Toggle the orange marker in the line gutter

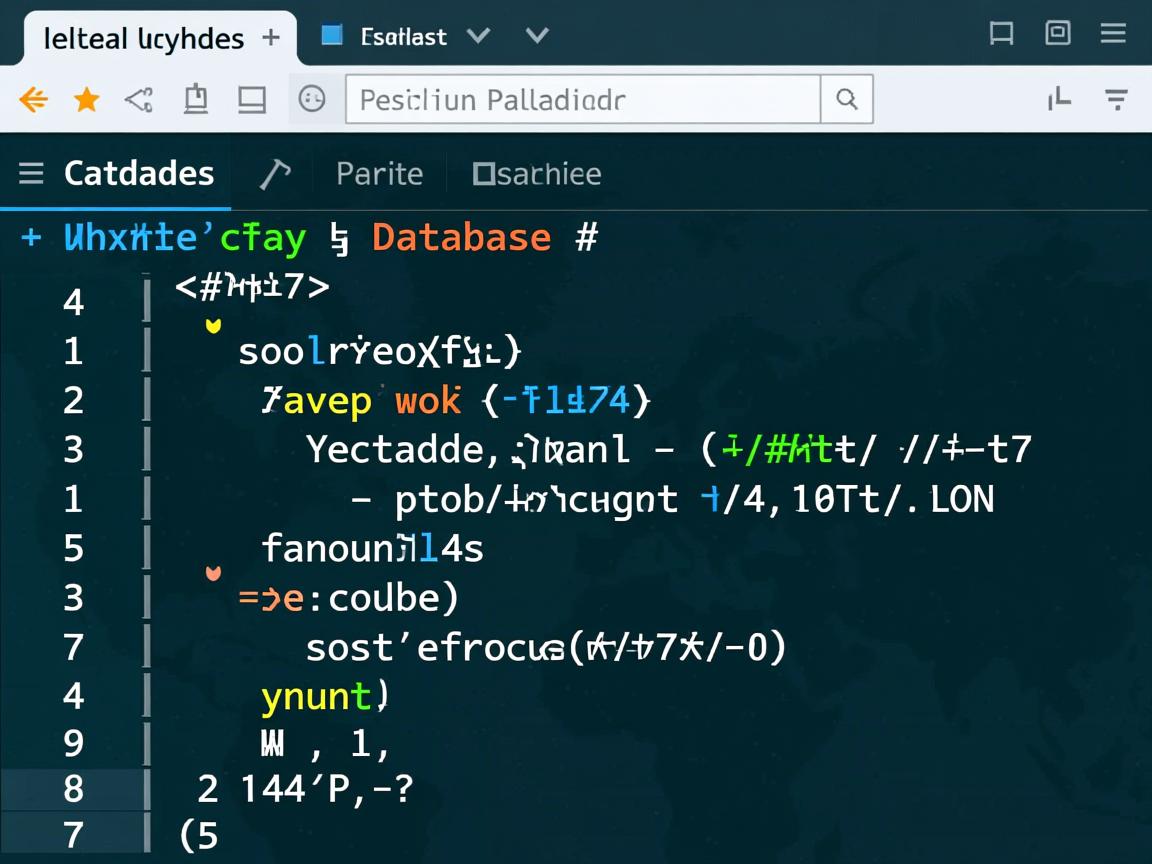tap(213, 574)
